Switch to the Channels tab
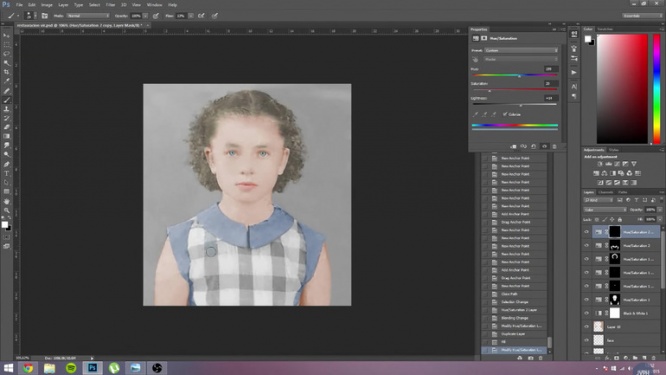This screenshot has width=666, height=375. click(605, 192)
